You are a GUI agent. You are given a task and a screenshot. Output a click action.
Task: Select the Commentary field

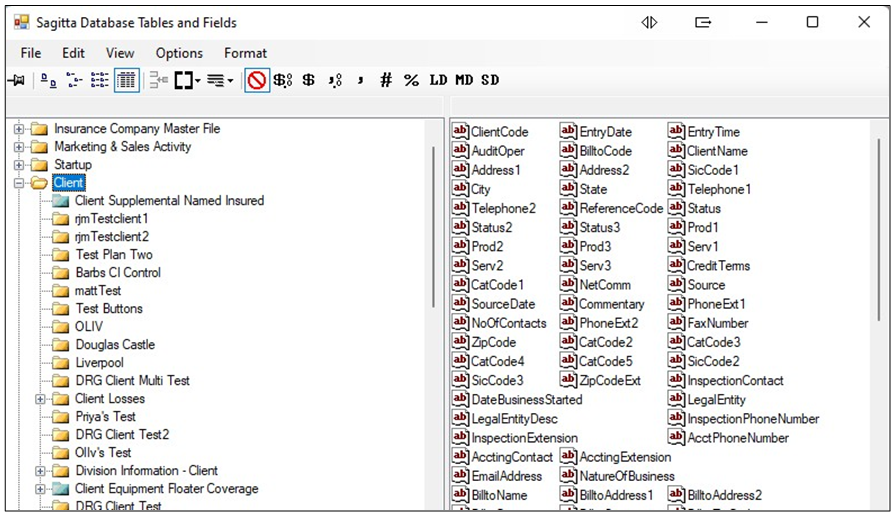(611, 304)
